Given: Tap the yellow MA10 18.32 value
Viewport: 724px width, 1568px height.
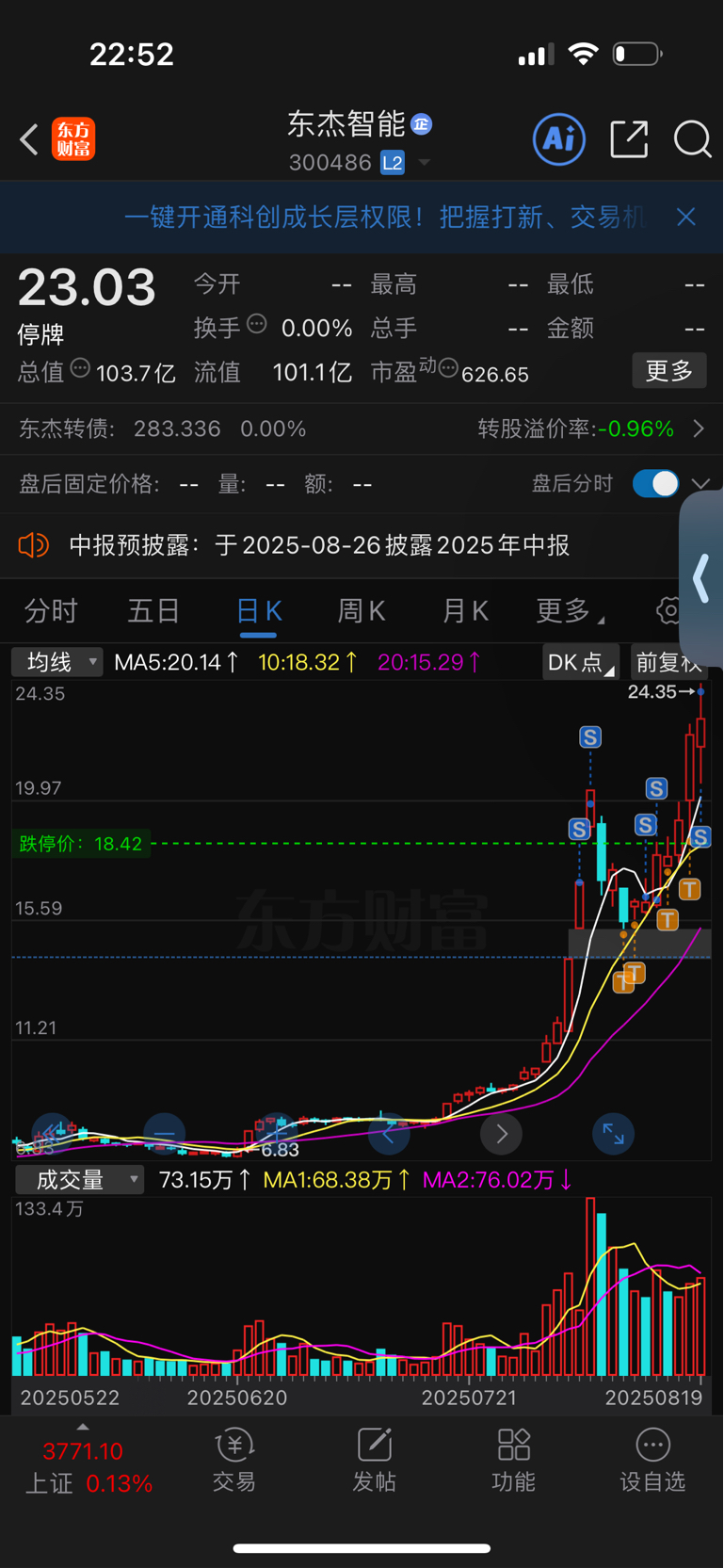Looking at the screenshot, I should [308, 662].
